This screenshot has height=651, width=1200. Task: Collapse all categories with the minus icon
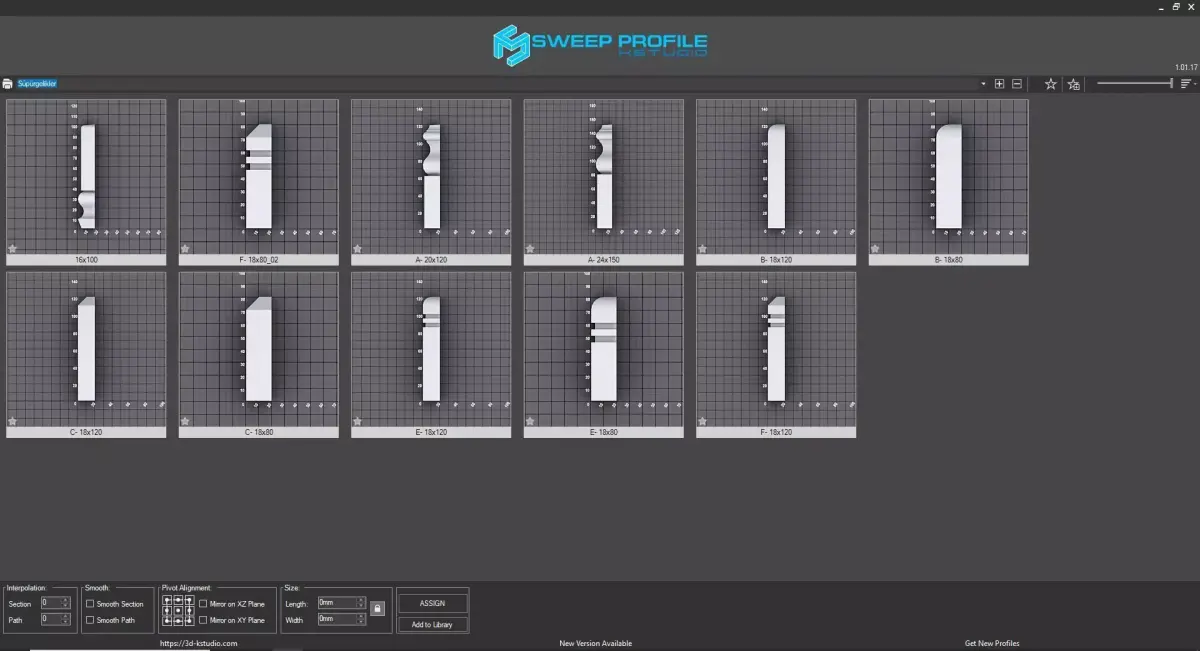pyautogui.click(x=1017, y=84)
